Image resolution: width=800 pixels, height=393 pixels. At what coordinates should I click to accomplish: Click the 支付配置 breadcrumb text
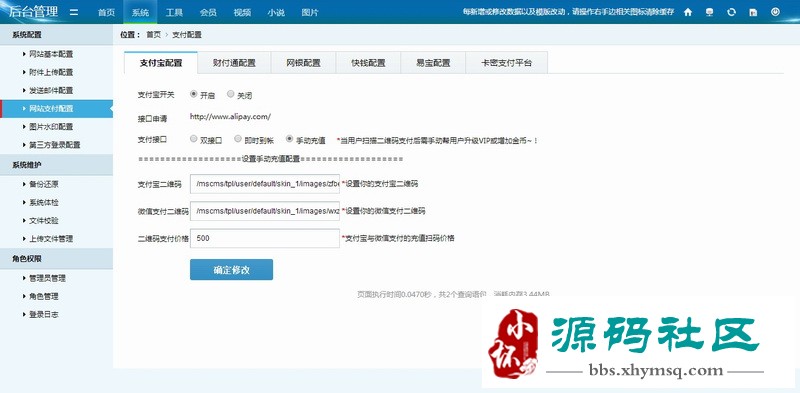pyautogui.click(x=187, y=35)
